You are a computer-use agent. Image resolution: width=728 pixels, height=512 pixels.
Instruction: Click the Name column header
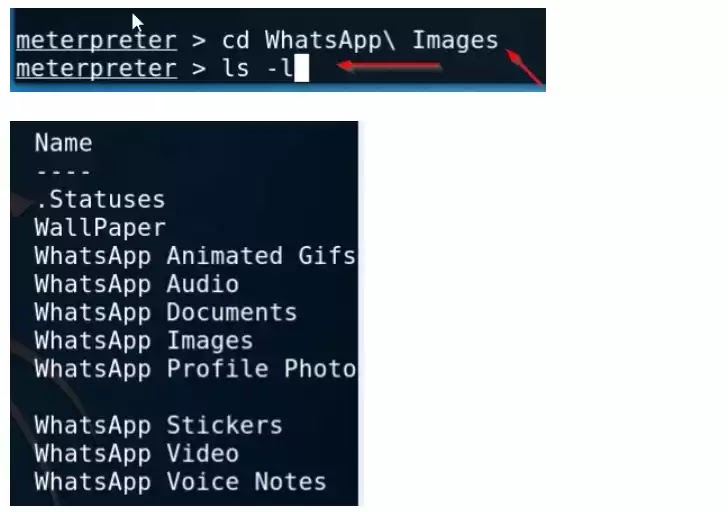pyautogui.click(x=64, y=143)
